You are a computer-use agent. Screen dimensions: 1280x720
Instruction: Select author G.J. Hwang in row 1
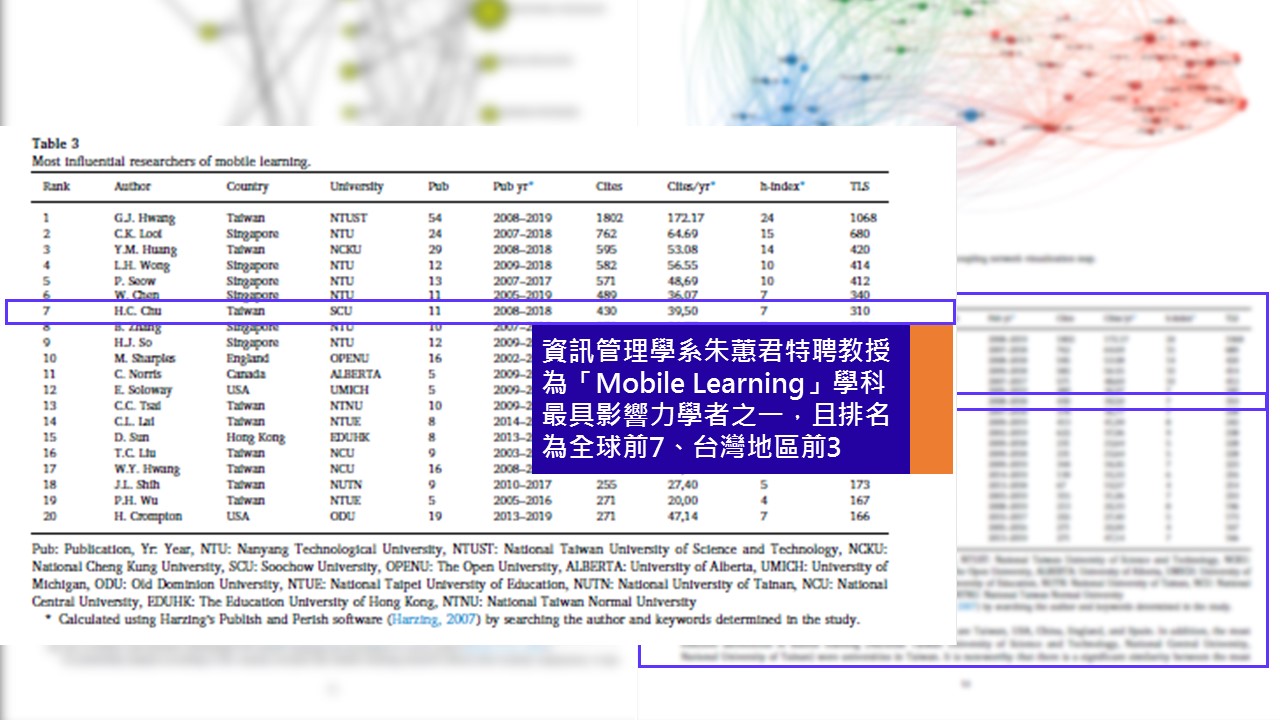(x=145, y=218)
